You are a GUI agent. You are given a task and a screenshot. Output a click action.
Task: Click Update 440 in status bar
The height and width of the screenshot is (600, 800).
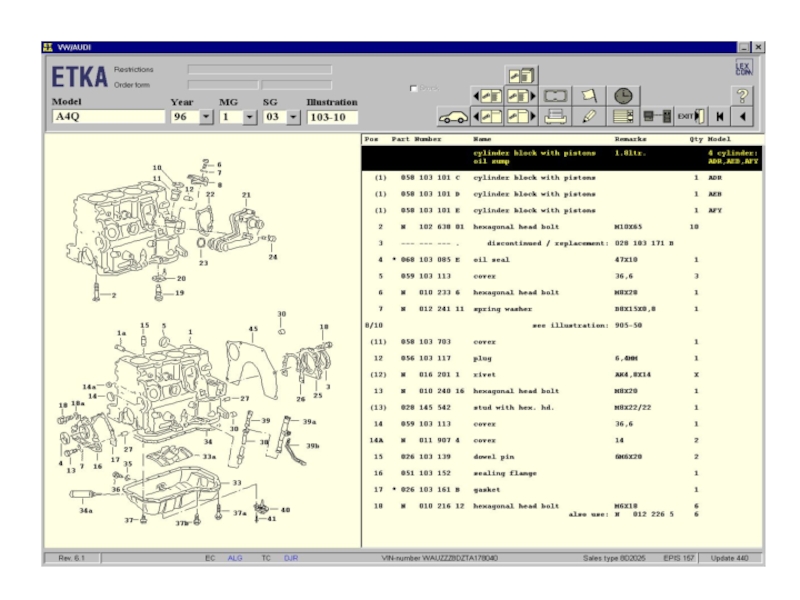point(730,558)
